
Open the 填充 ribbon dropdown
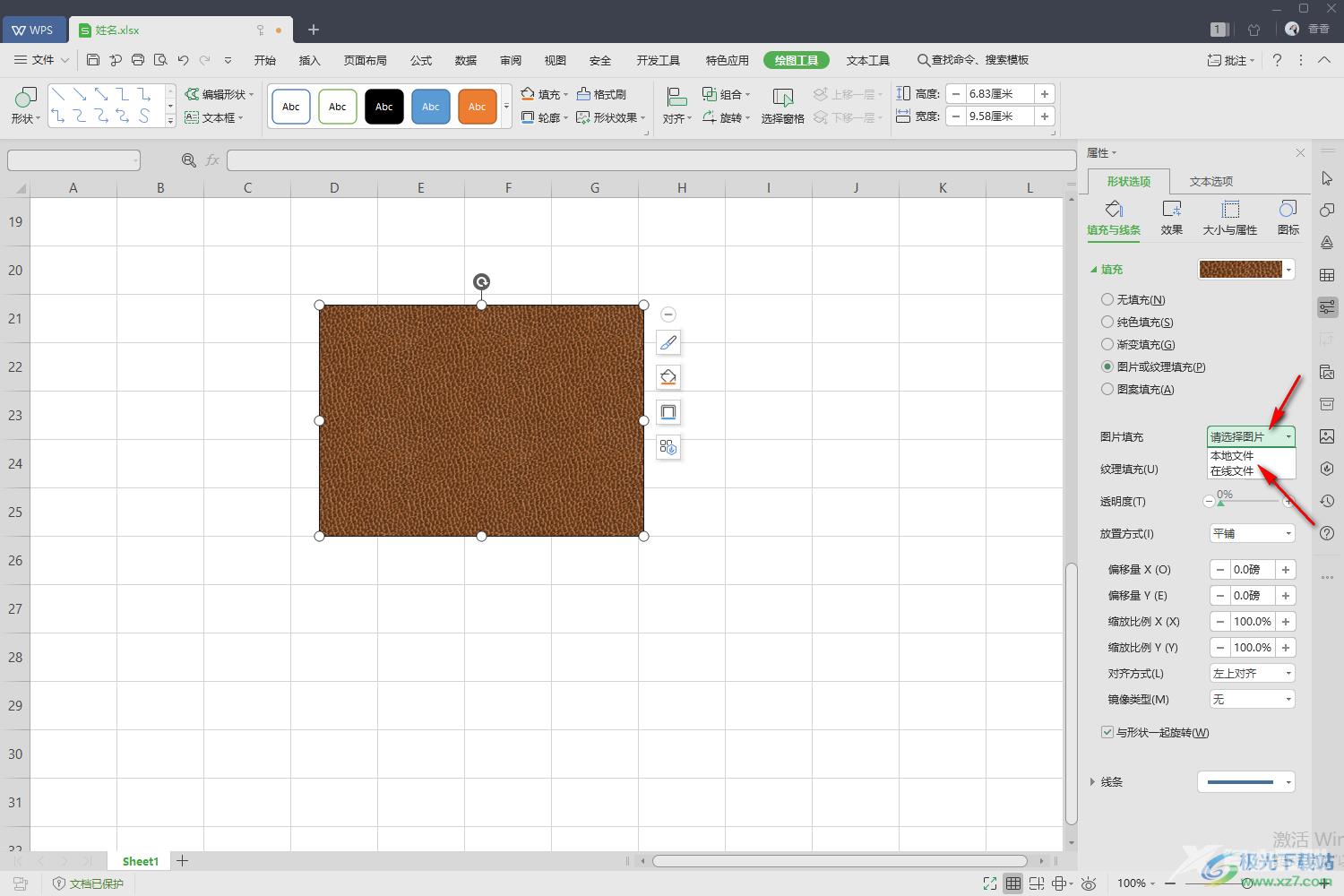coord(545,94)
